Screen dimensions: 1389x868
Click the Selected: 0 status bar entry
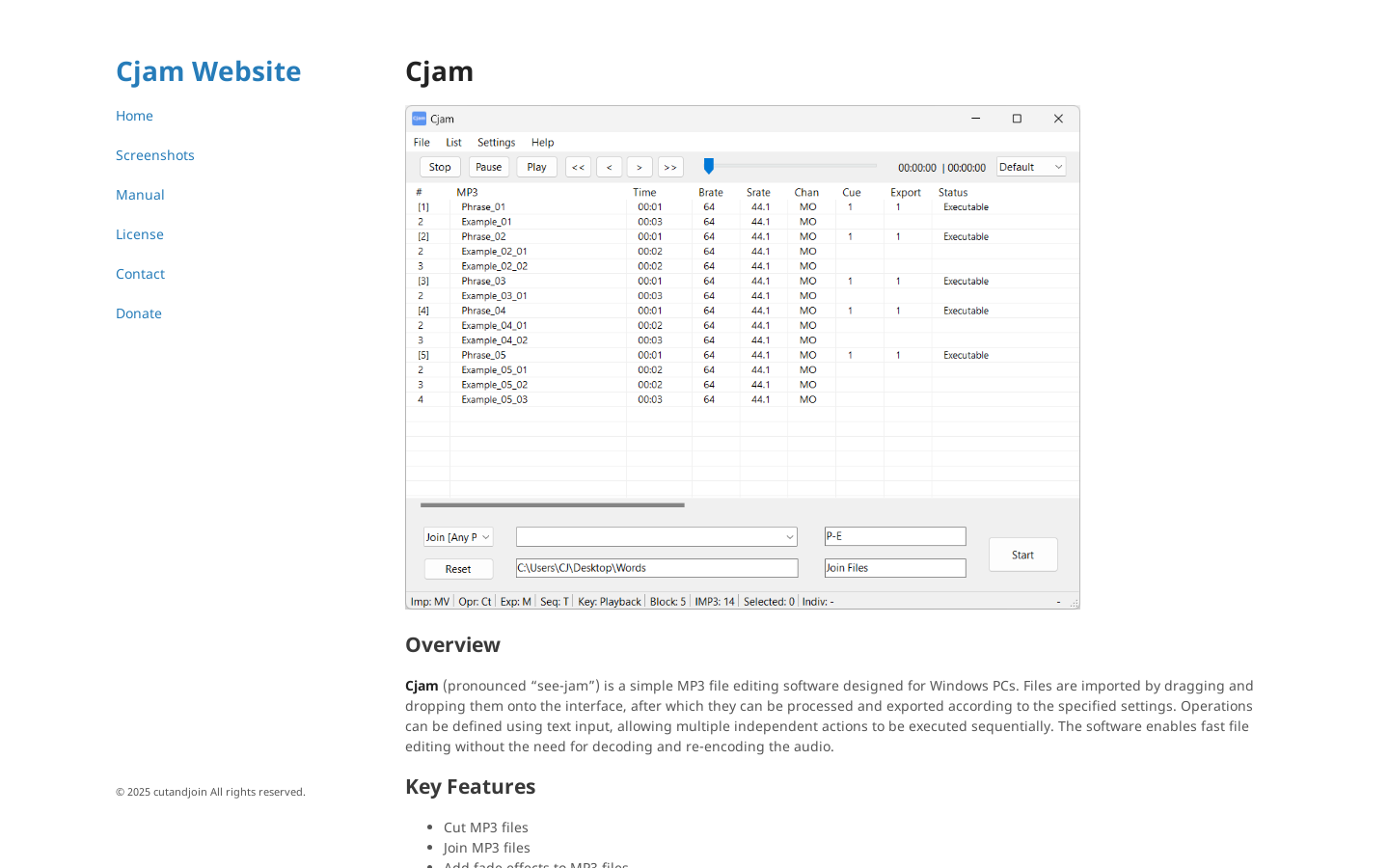tap(769, 602)
